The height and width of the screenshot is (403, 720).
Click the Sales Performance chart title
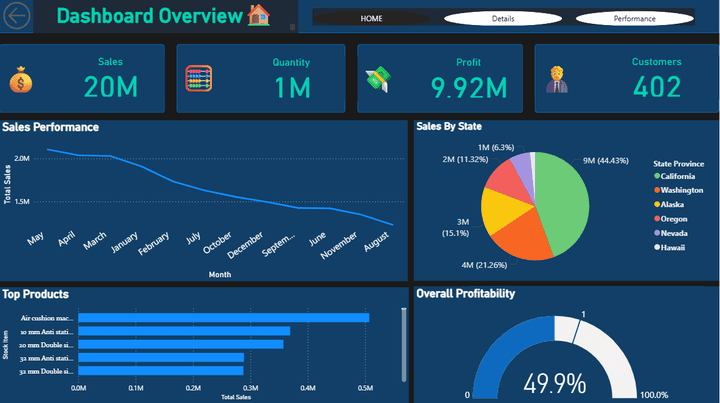tap(51, 127)
